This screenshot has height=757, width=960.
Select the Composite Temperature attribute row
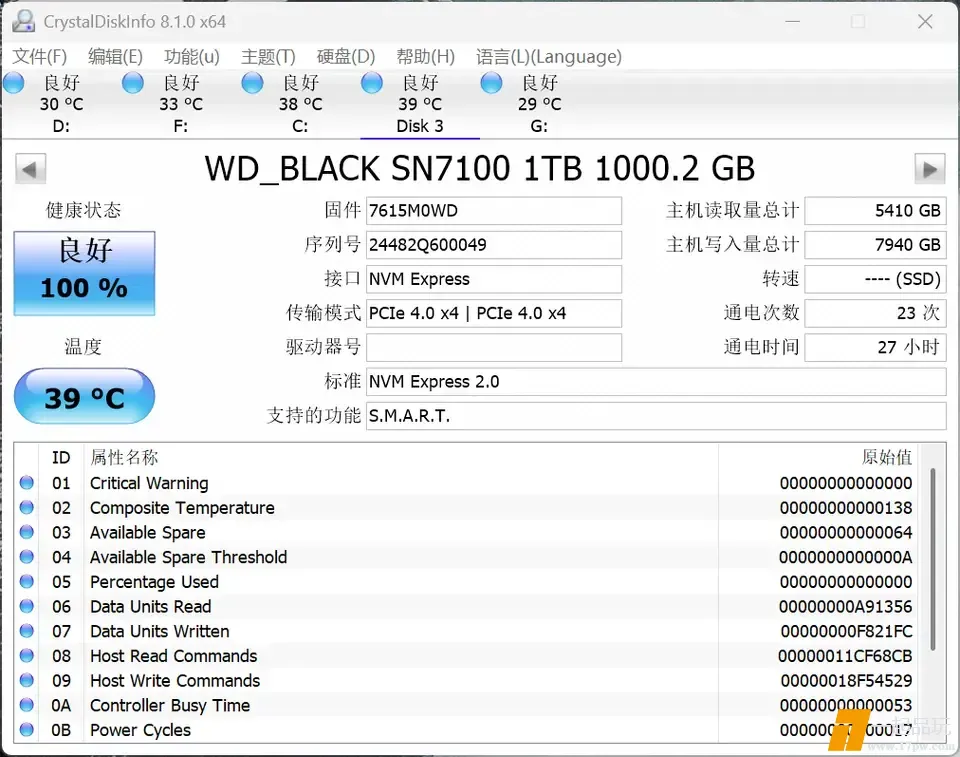(x=467, y=507)
